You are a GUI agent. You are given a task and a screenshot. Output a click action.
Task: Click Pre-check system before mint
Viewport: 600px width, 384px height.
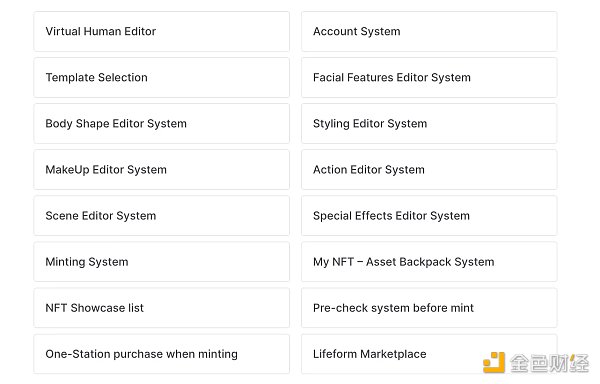coord(429,308)
